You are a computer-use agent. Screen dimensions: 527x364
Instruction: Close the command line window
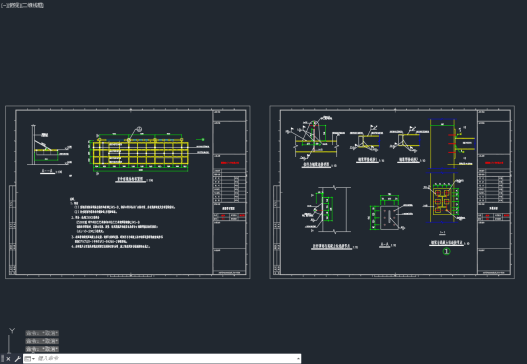pyautogui.click(x=8, y=359)
